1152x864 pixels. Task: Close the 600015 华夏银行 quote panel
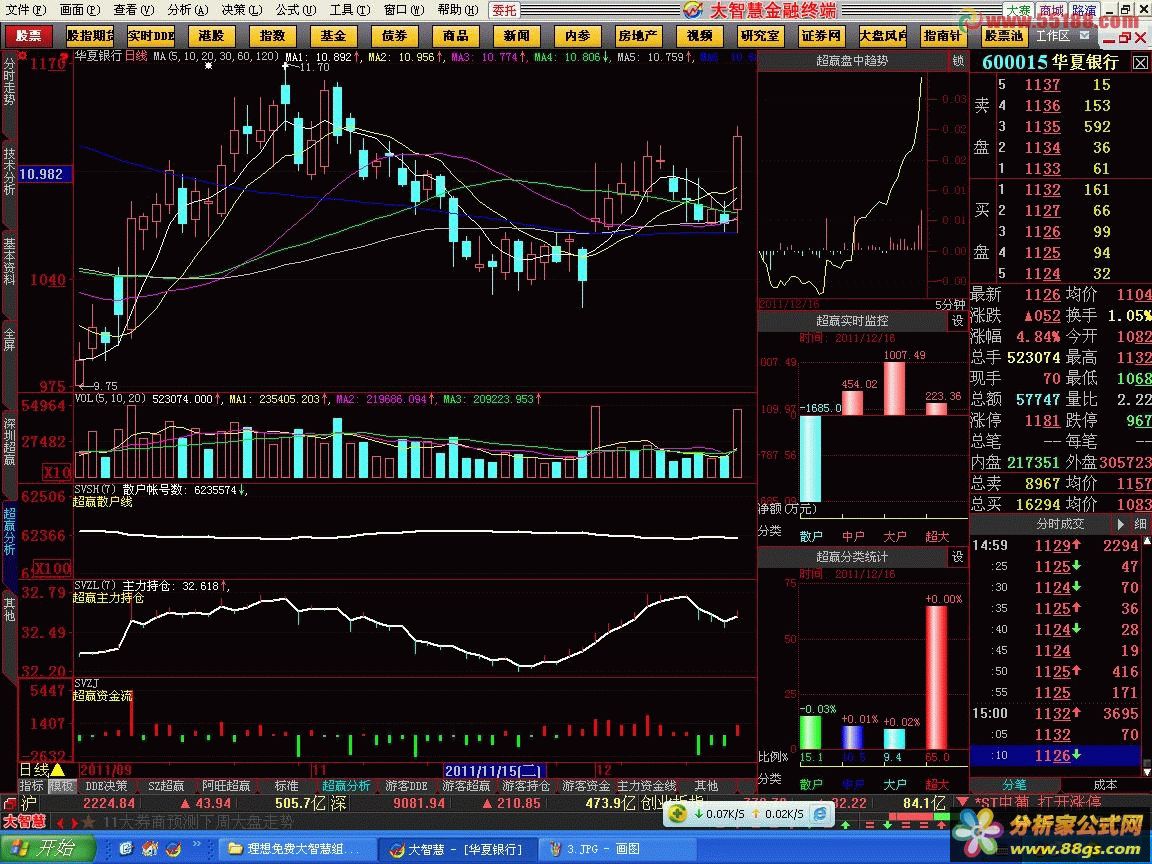point(1140,62)
